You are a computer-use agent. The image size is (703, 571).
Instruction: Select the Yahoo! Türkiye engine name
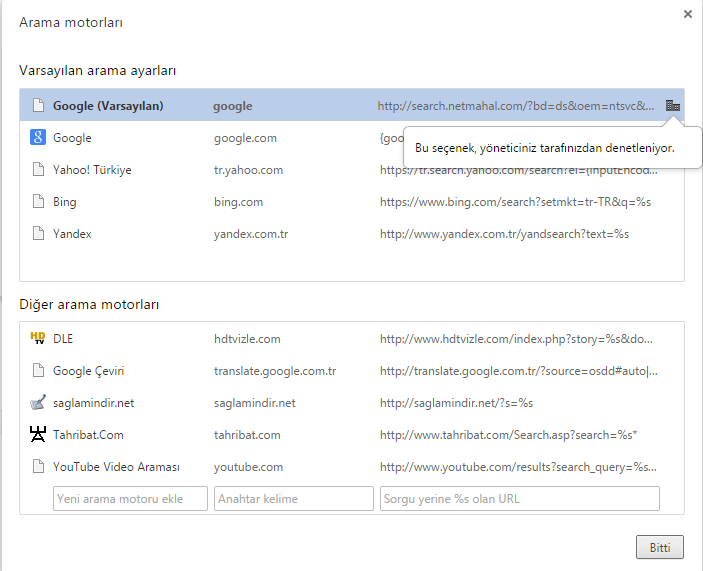[x=92, y=170]
